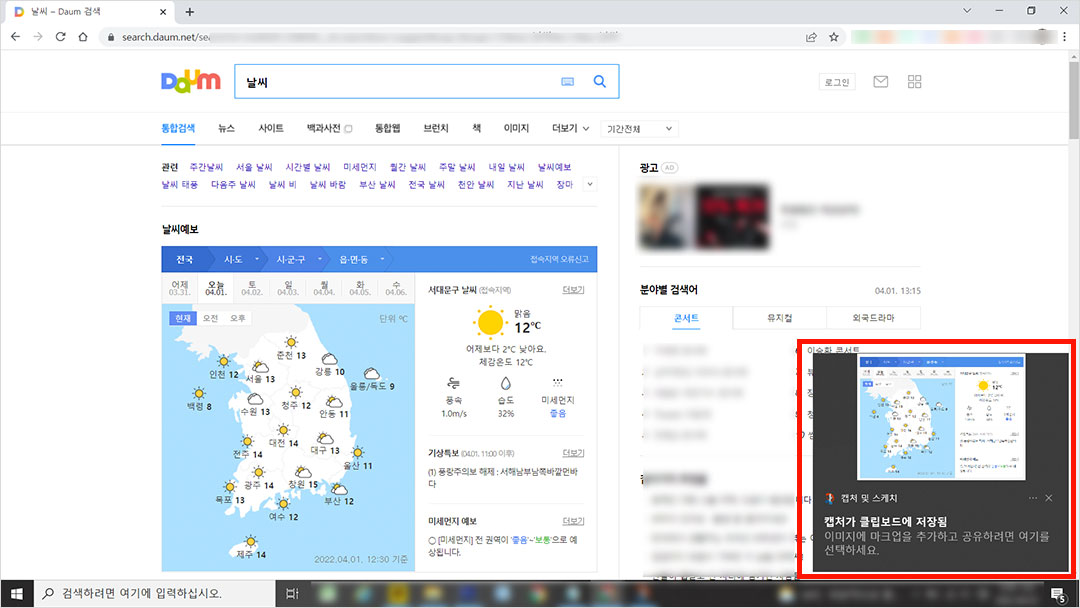Select 오늘 04.01 date
This screenshot has height=608, width=1080.
pyautogui.click(x=216, y=288)
